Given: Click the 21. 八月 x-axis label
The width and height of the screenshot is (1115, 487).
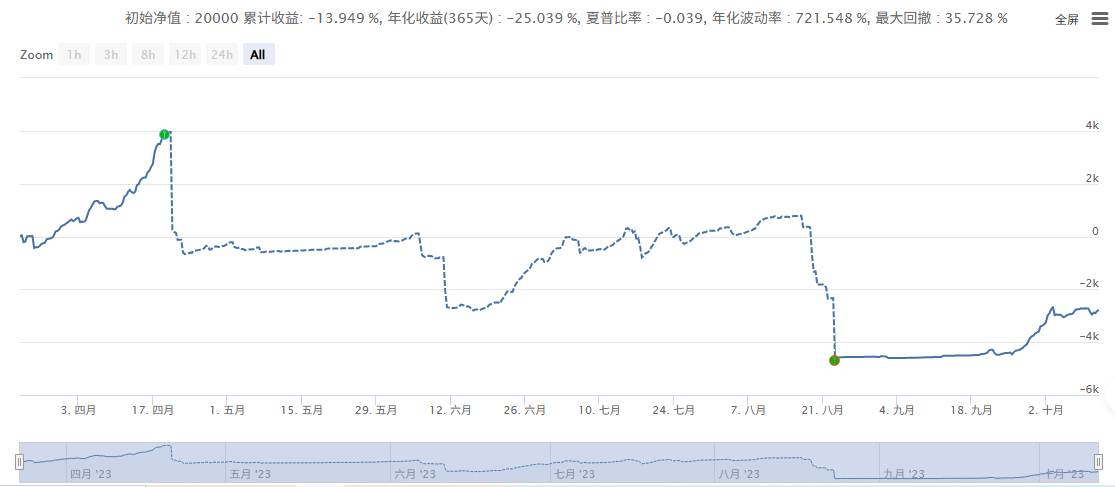Looking at the screenshot, I should pyautogui.click(x=823, y=410).
